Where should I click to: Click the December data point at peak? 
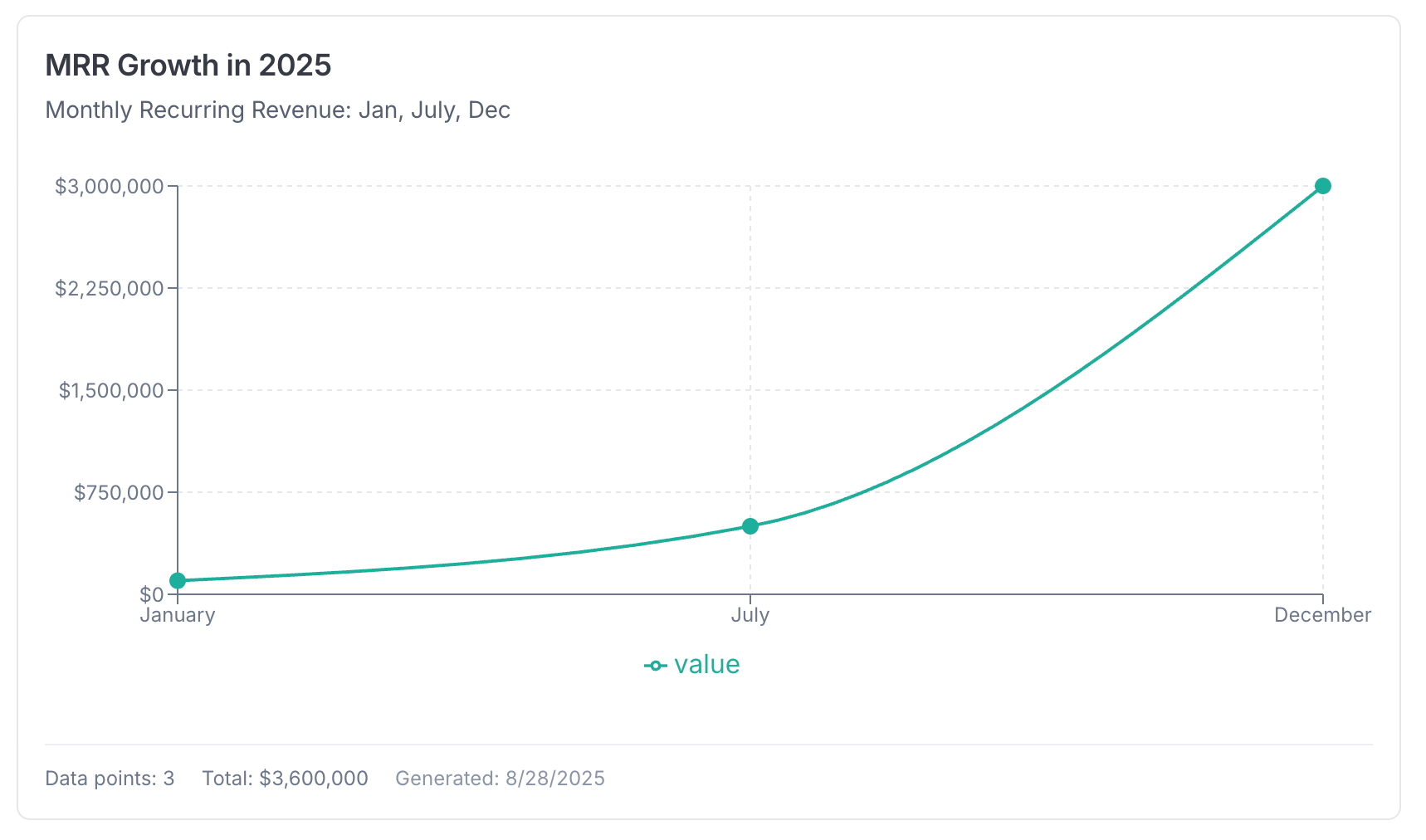click(1323, 186)
